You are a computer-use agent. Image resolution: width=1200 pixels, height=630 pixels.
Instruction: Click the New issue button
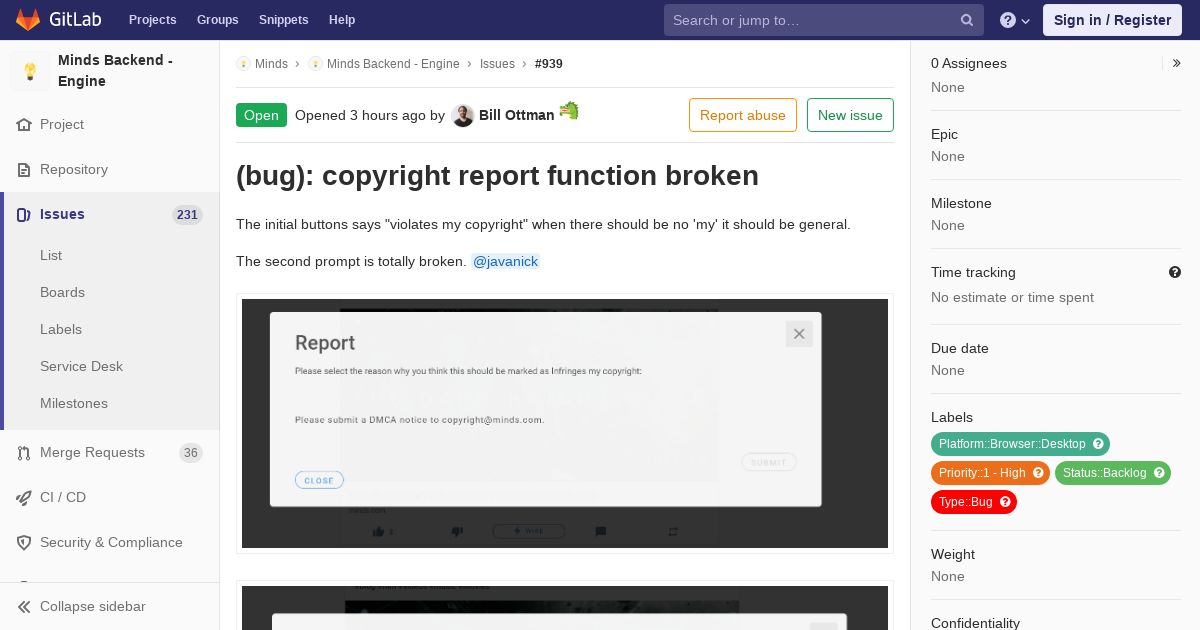tap(850, 115)
